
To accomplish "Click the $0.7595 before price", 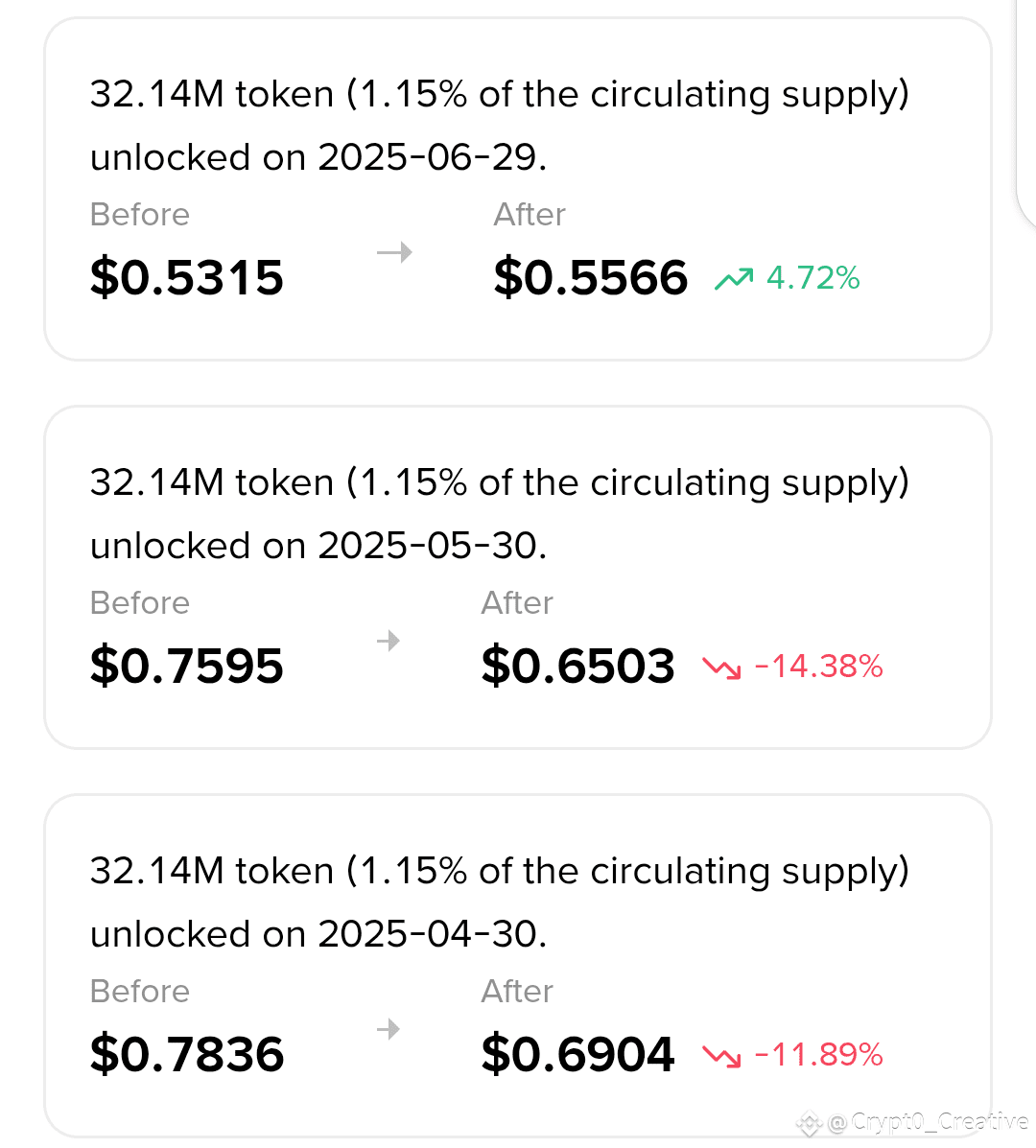I will (x=187, y=667).
